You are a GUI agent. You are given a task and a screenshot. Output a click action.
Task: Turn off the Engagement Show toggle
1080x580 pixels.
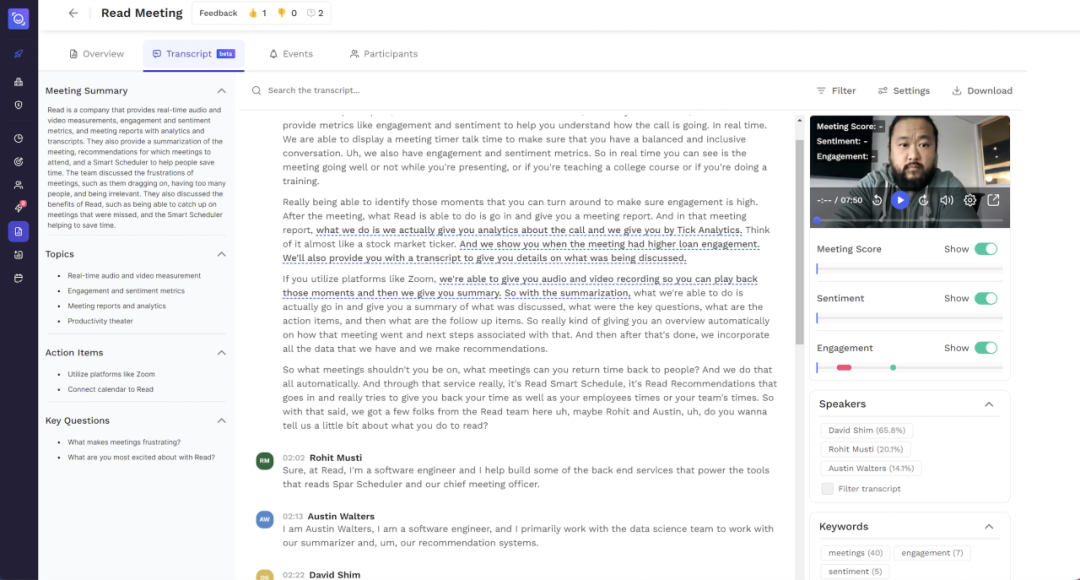coord(986,348)
